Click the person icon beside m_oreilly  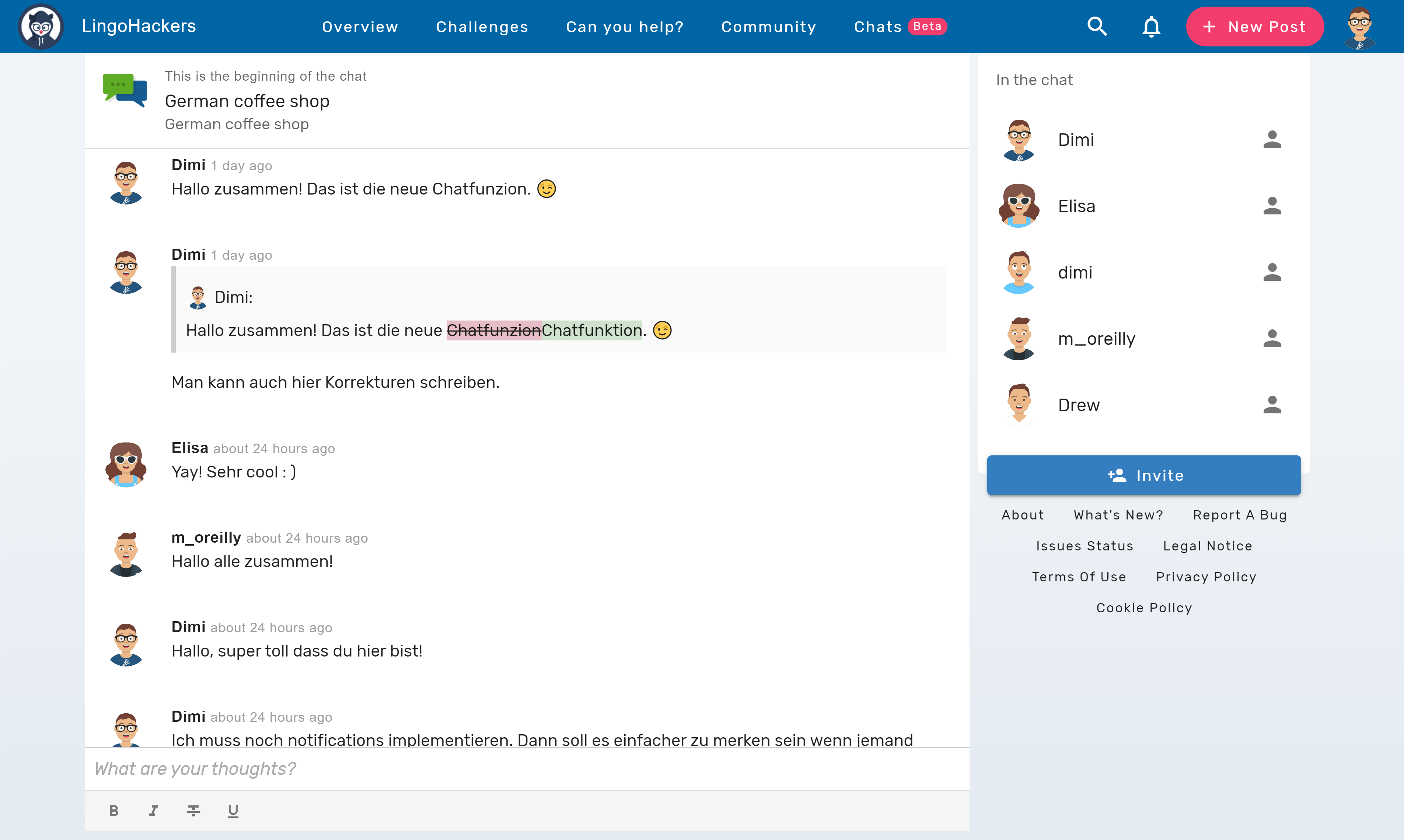[x=1272, y=339]
